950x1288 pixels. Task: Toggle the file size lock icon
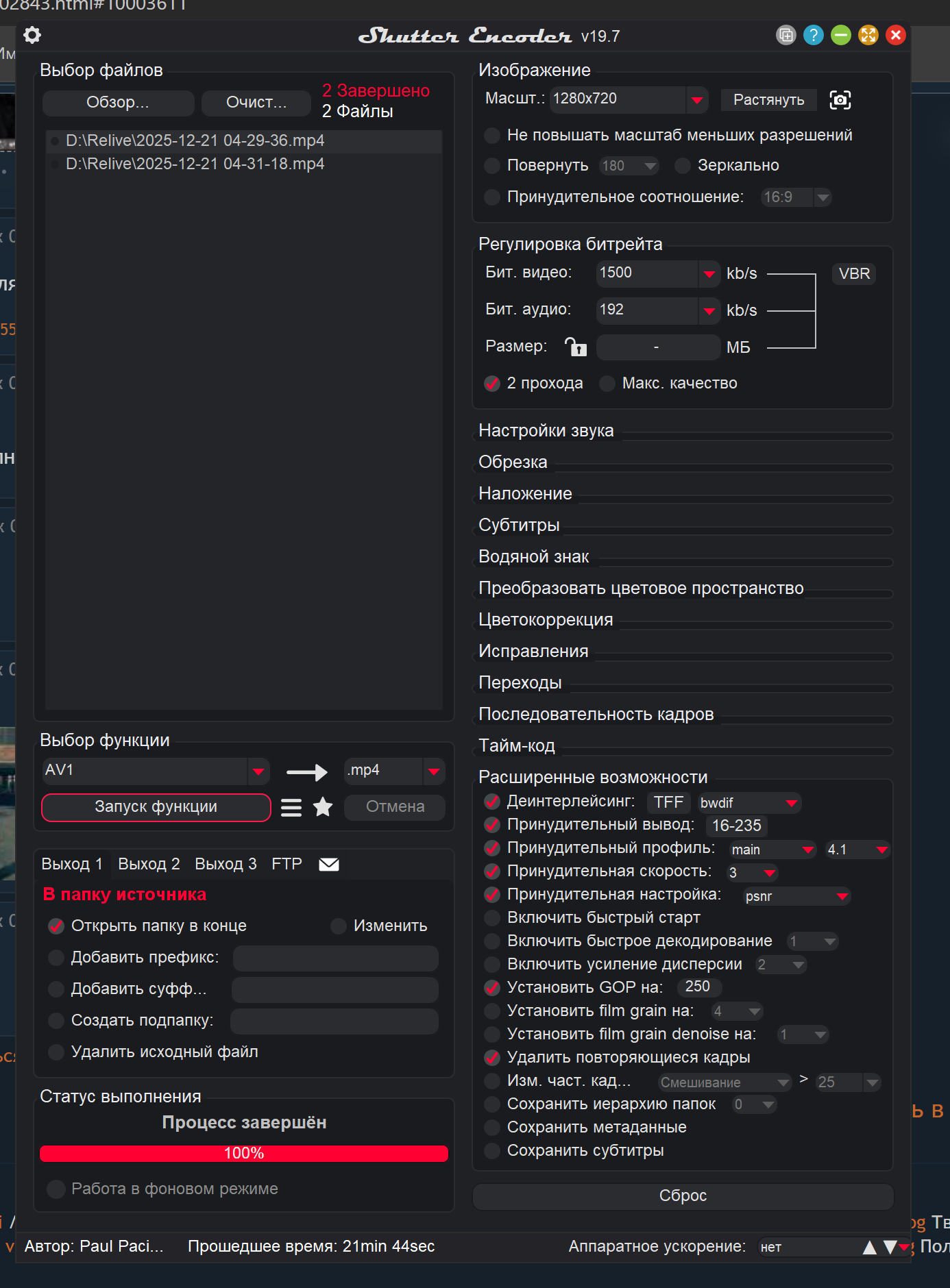pos(575,347)
